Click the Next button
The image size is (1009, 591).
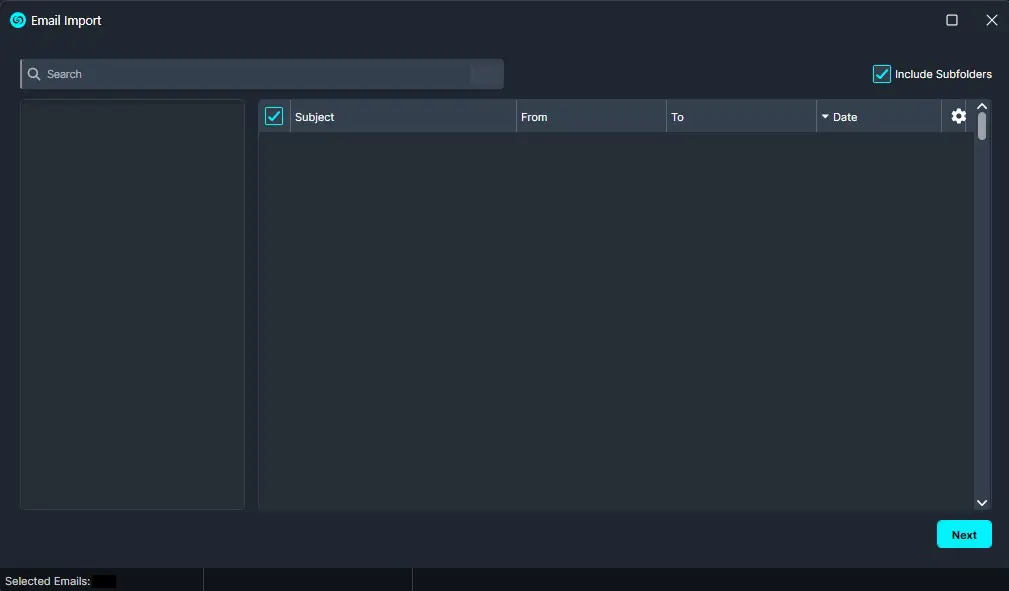(x=964, y=534)
